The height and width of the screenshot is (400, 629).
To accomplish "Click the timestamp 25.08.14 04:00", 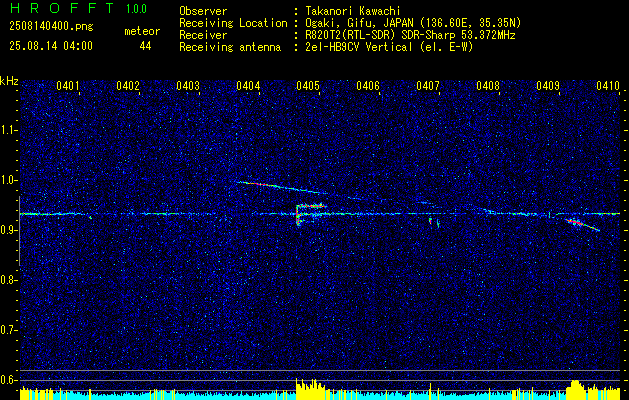I will pyautogui.click(x=51, y=46).
